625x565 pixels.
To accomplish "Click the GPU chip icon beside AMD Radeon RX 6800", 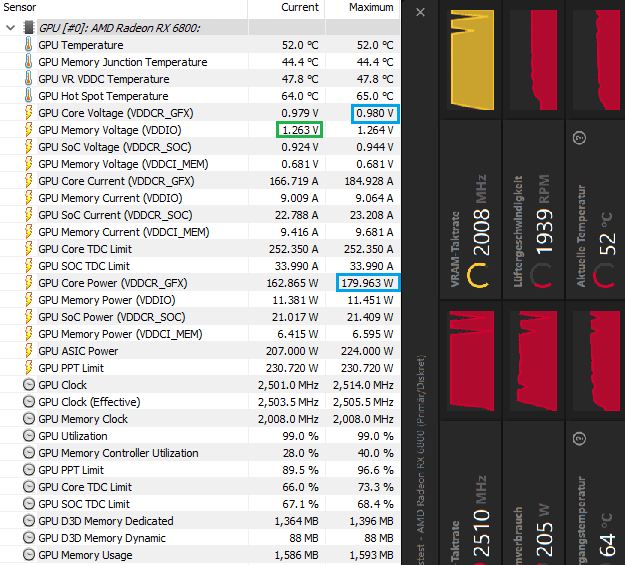I will pyautogui.click(x=29, y=28).
